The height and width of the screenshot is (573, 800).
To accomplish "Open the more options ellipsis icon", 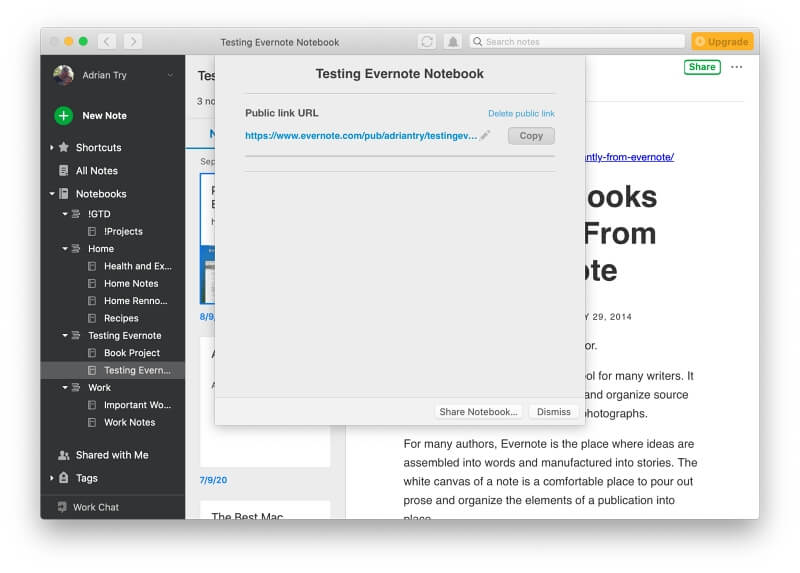I will tap(736, 67).
